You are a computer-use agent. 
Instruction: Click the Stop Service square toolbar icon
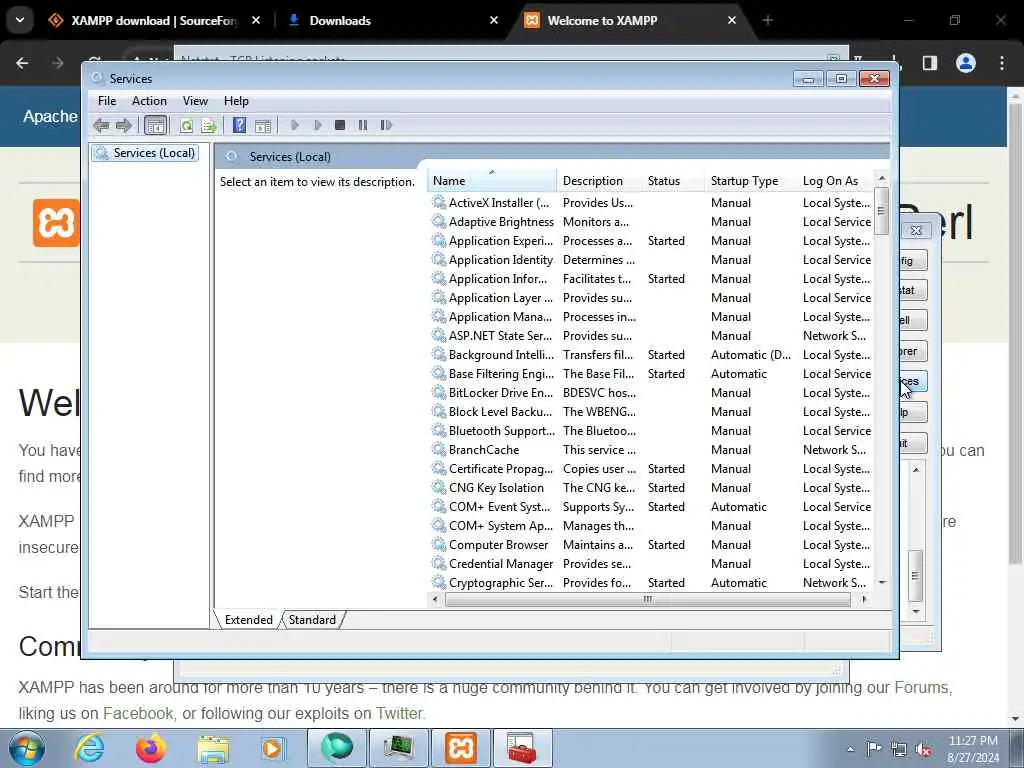[340, 125]
